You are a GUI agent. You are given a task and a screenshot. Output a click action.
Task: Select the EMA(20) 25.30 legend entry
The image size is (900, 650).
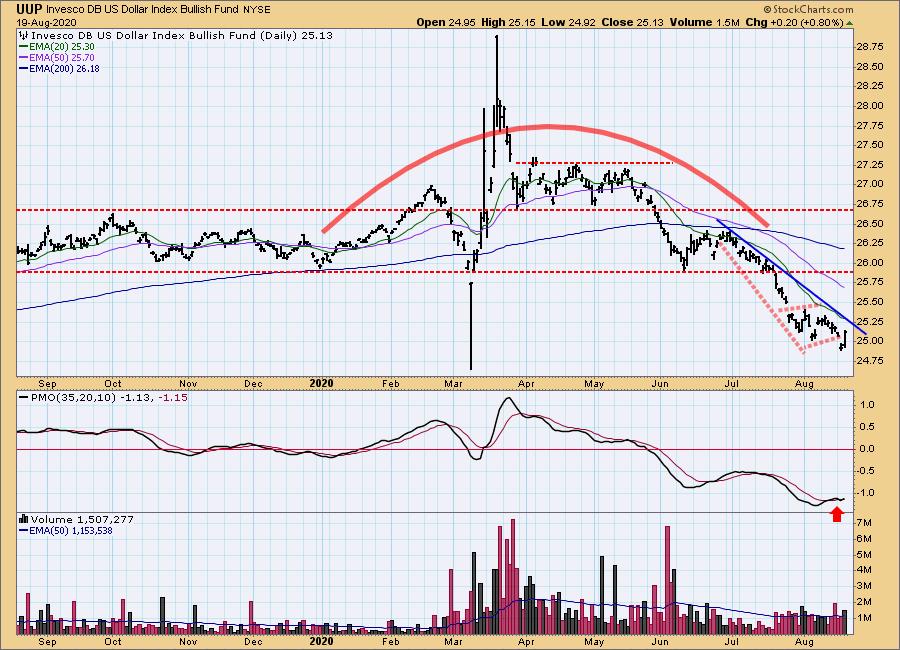(x=61, y=47)
